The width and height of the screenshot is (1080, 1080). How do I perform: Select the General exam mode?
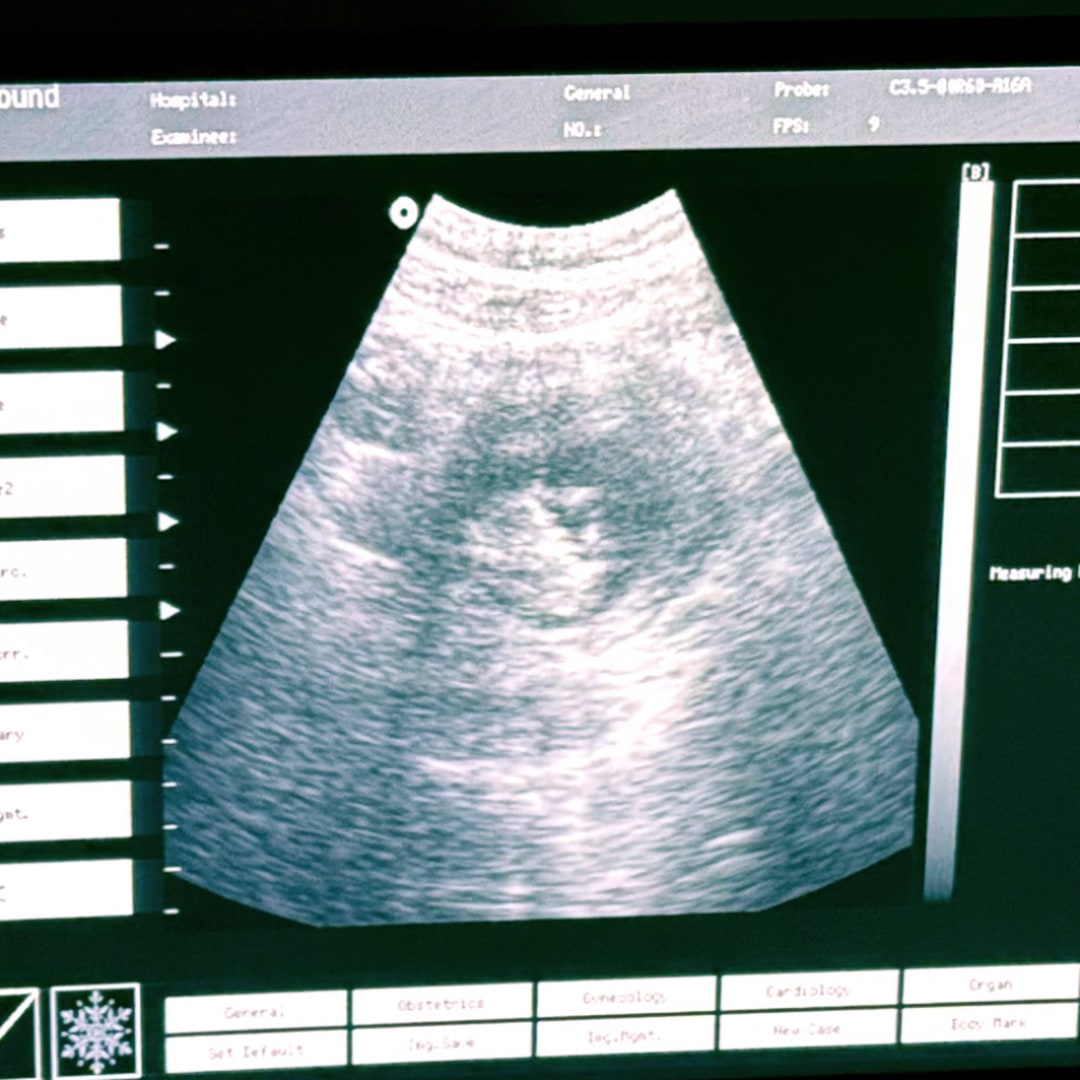256,1012
